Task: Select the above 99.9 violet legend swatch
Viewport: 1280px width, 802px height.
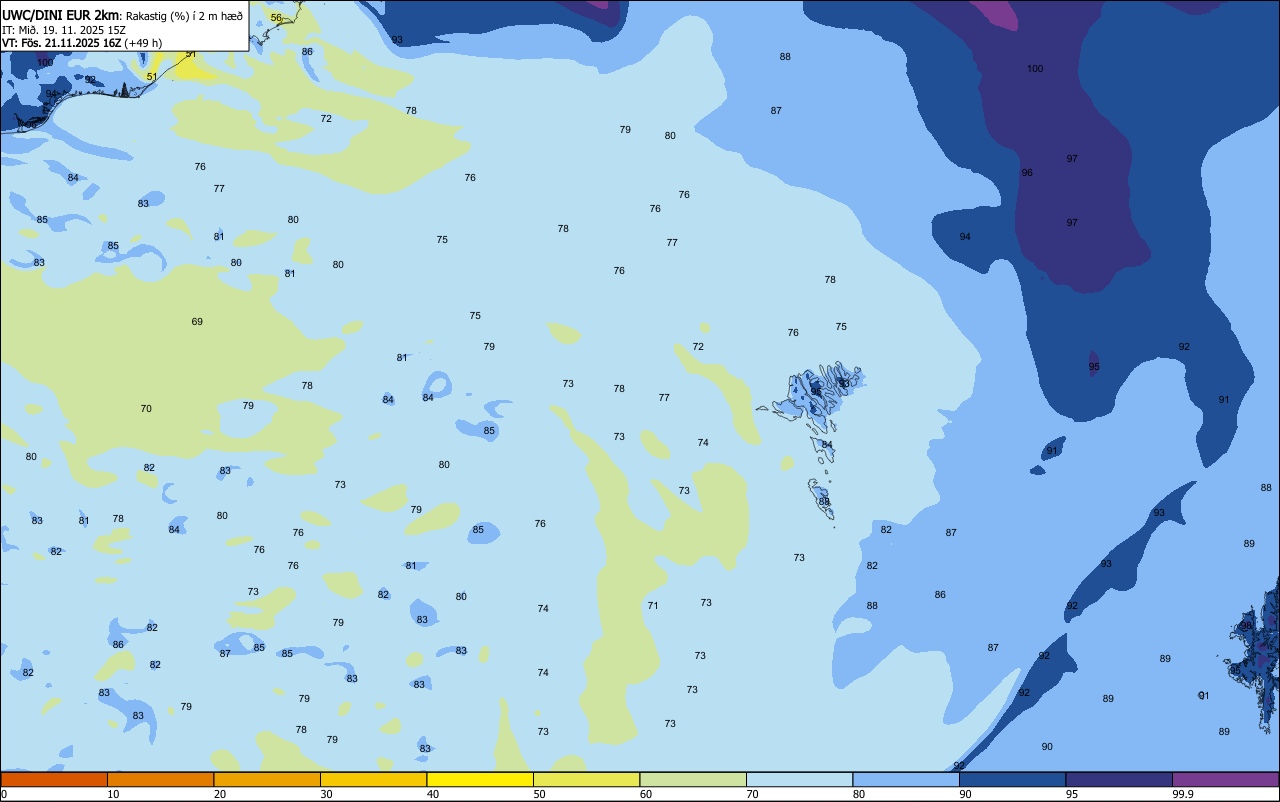Action: 1225,779
